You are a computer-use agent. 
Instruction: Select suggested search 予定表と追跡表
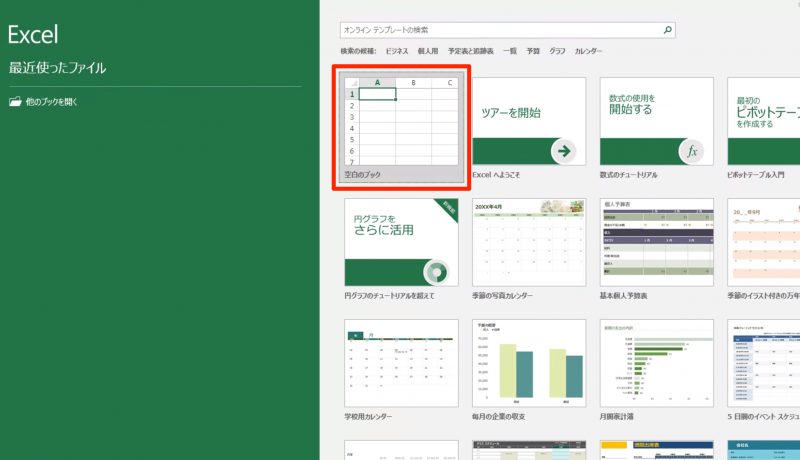[470, 51]
